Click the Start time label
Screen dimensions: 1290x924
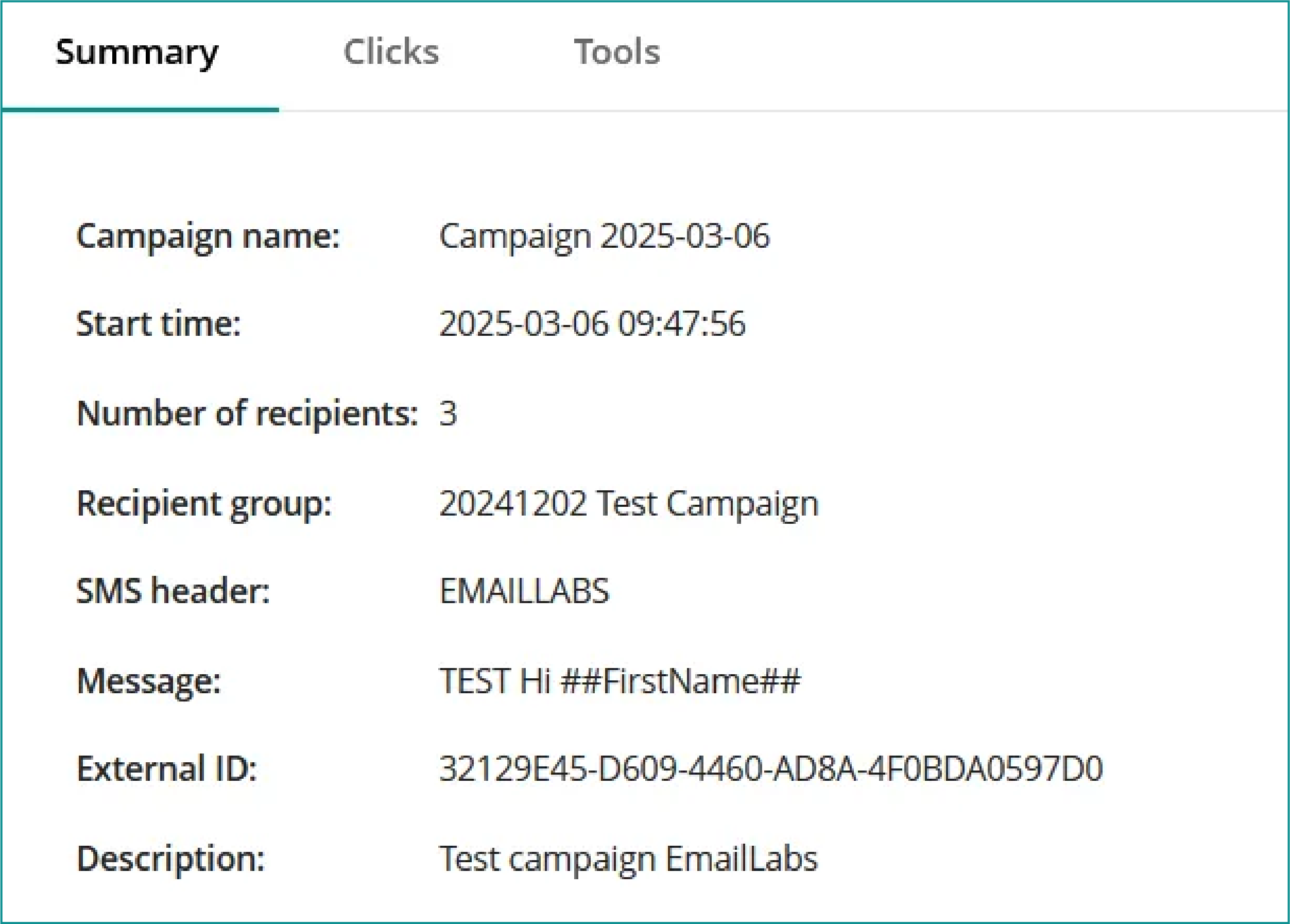point(159,324)
